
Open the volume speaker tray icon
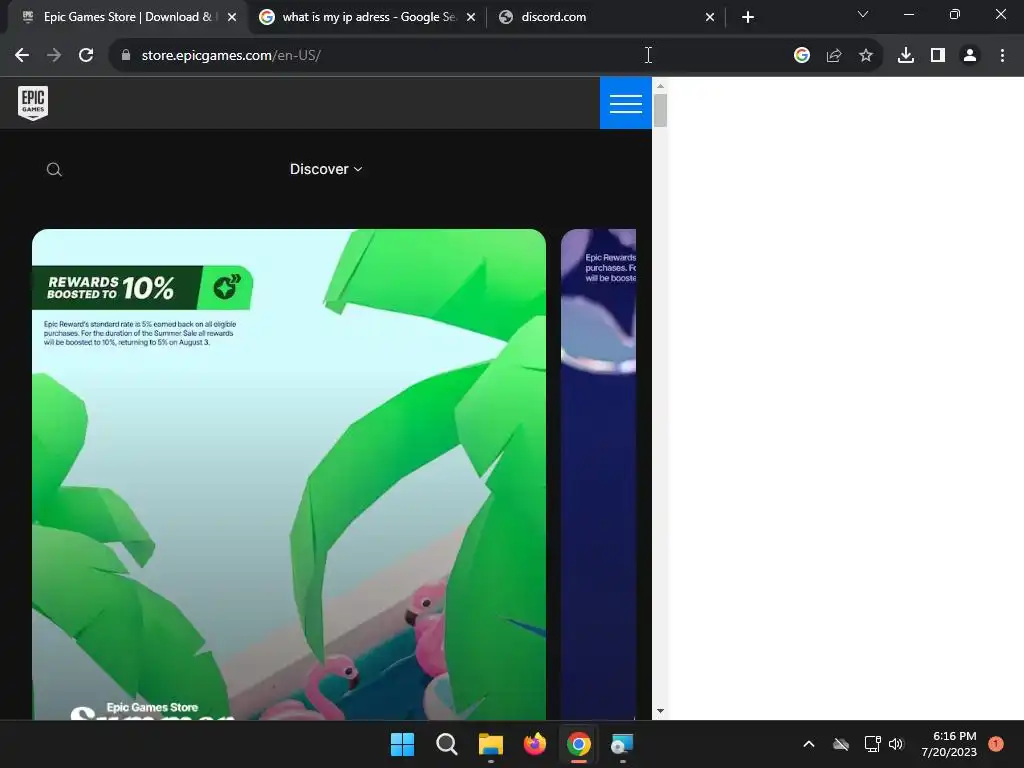pyautogui.click(x=896, y=744)
